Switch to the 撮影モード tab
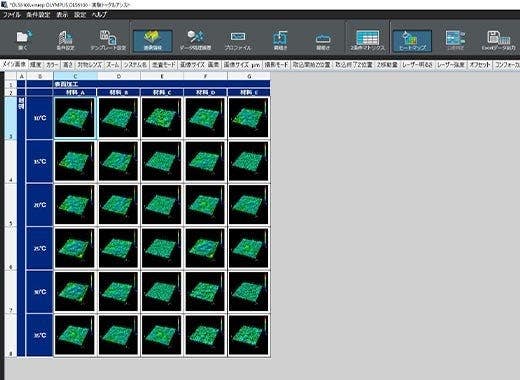520x380 pixels. click(276, 65)
